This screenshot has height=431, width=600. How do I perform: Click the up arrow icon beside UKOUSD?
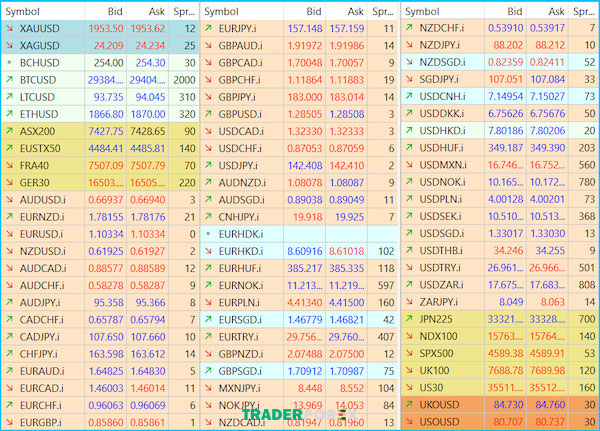coord(409,404)
